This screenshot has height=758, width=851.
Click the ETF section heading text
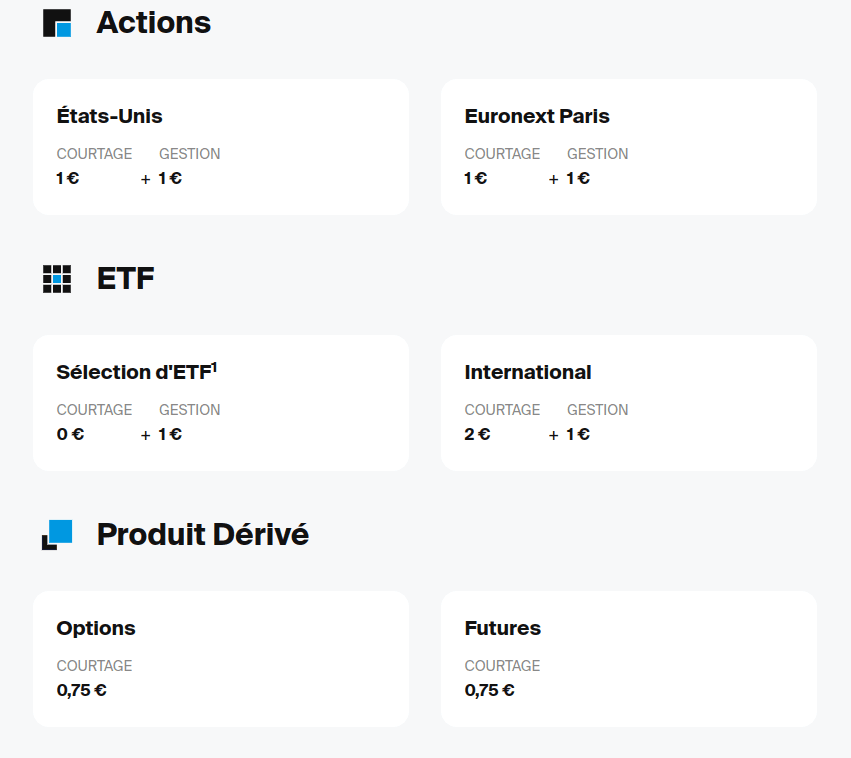tap(126, 279)
